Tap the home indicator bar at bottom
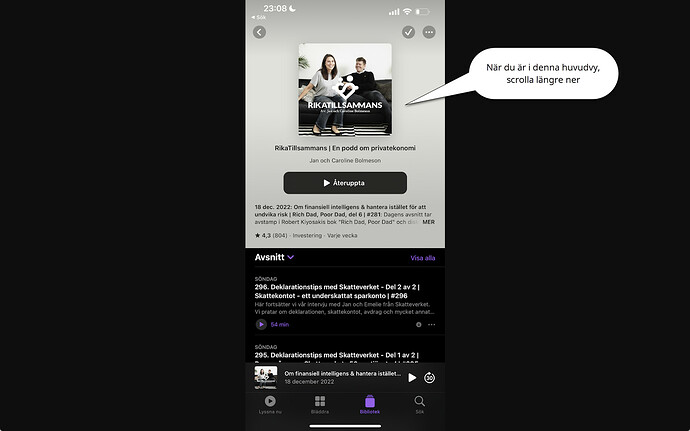690x431 pixels. (x=345, y=426)
